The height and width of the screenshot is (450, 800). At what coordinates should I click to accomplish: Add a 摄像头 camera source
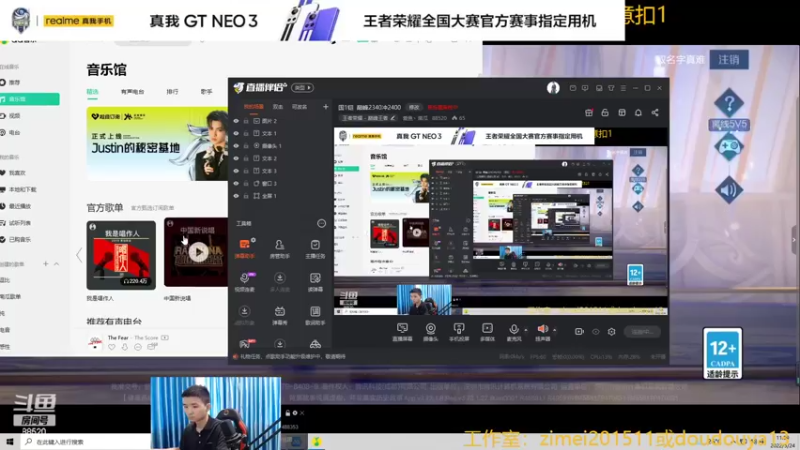pyautogui.click(x=431, y=332)
